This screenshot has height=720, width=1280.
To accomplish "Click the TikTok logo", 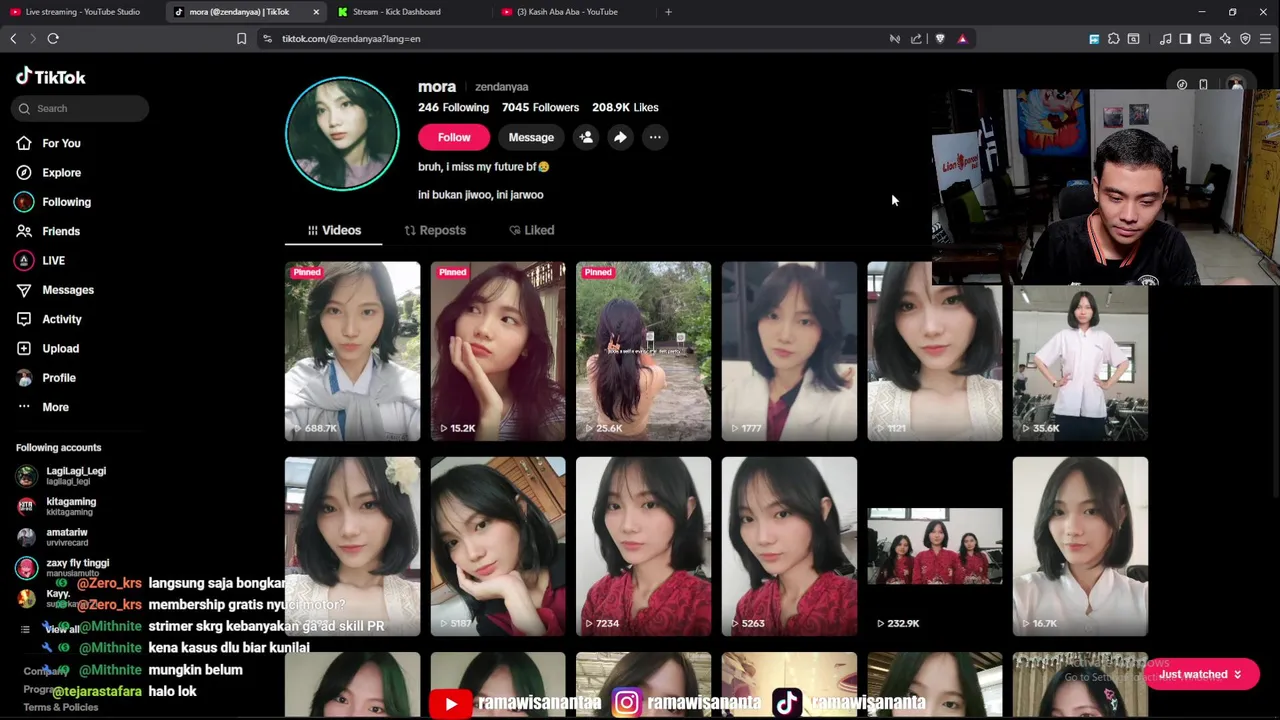I will pos(50,77).
